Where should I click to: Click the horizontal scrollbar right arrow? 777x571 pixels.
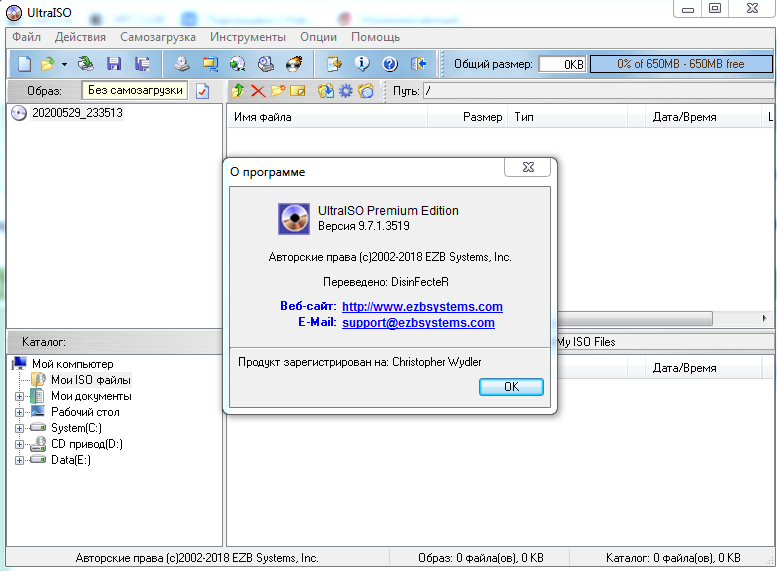[x=765, y=318]
